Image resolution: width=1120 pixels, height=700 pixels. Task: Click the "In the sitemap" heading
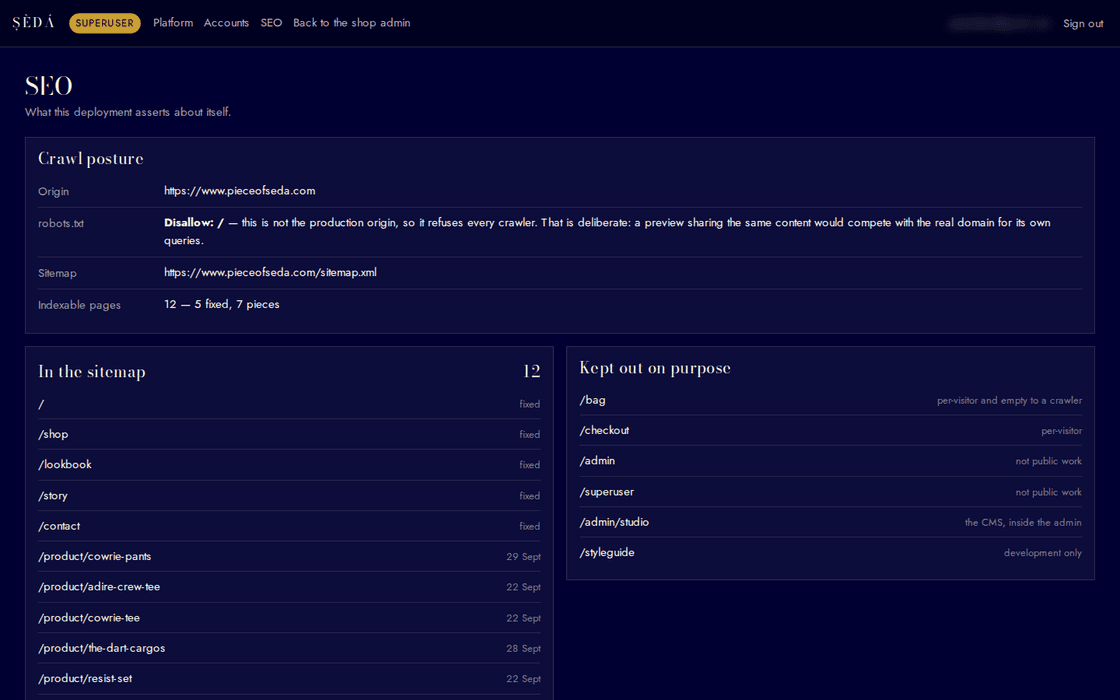coord(91,371)
